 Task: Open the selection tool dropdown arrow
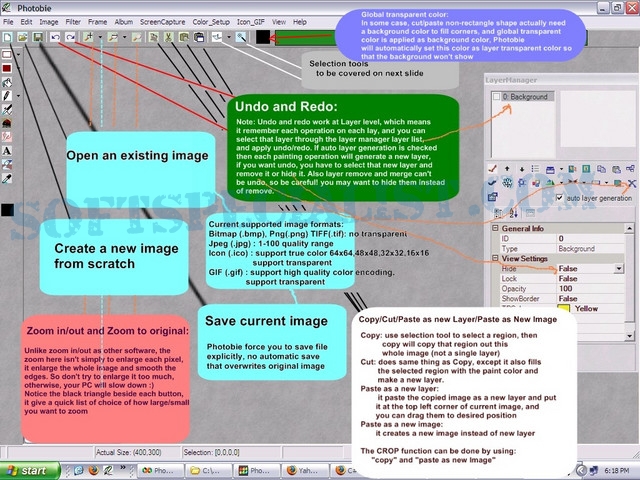click(x=229, y=37)
